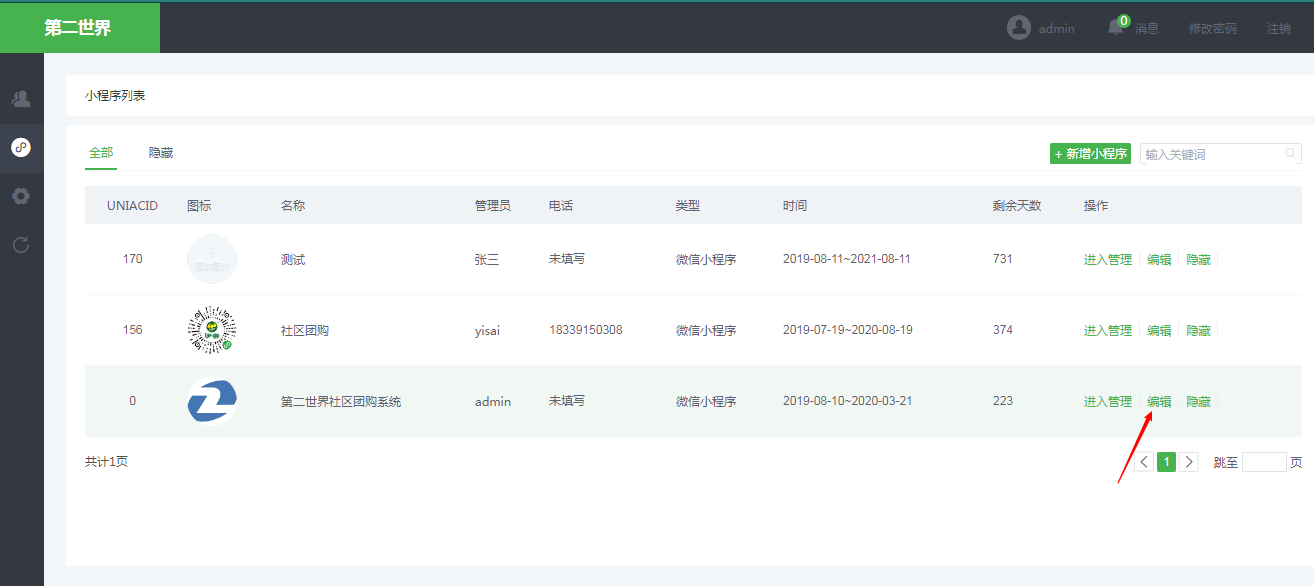
Task: Click 注销 to log out
Action: (x=1279, y=29)
